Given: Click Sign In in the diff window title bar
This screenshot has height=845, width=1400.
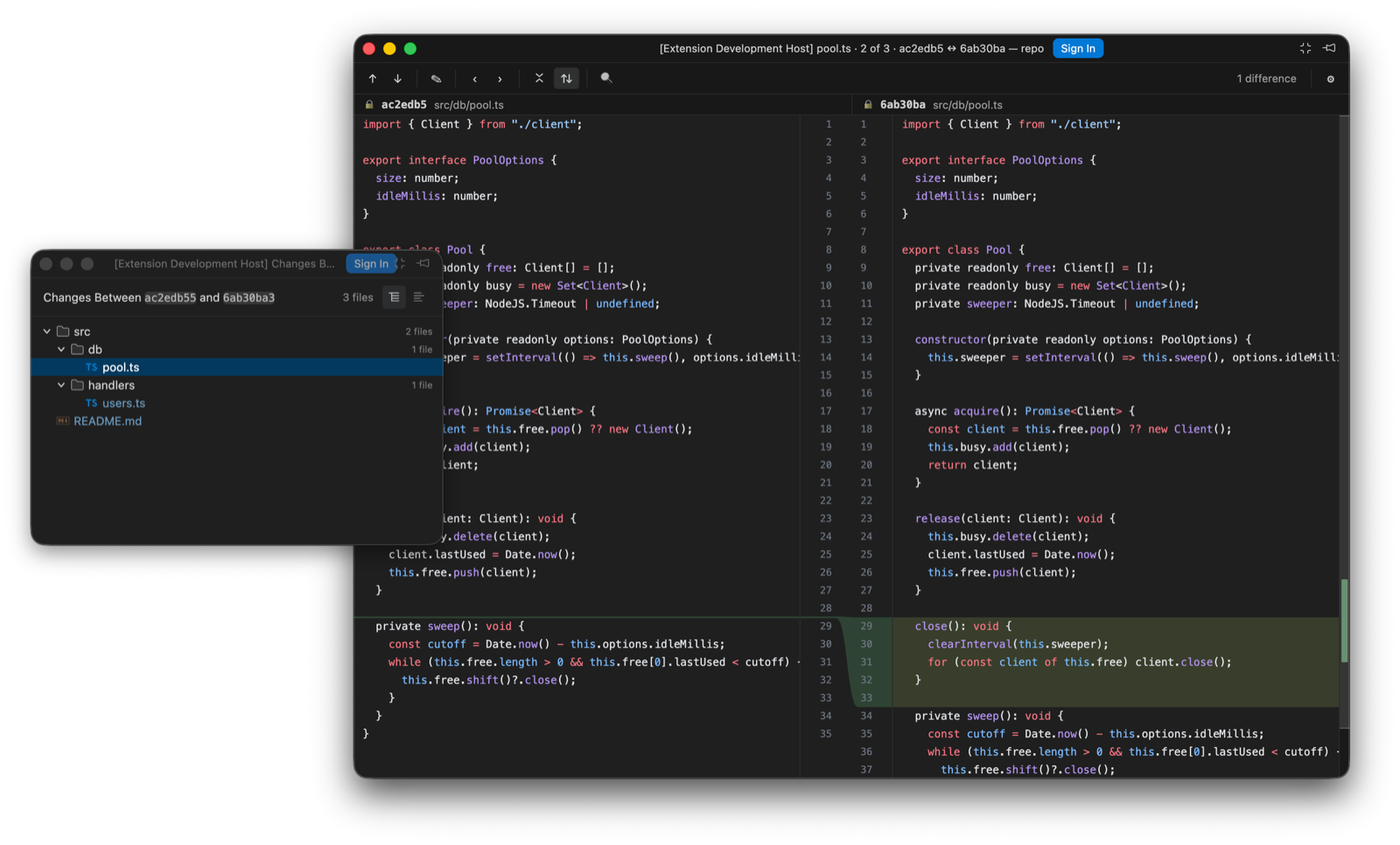Looking at the screenshot, I should [x=1078, y=48].
